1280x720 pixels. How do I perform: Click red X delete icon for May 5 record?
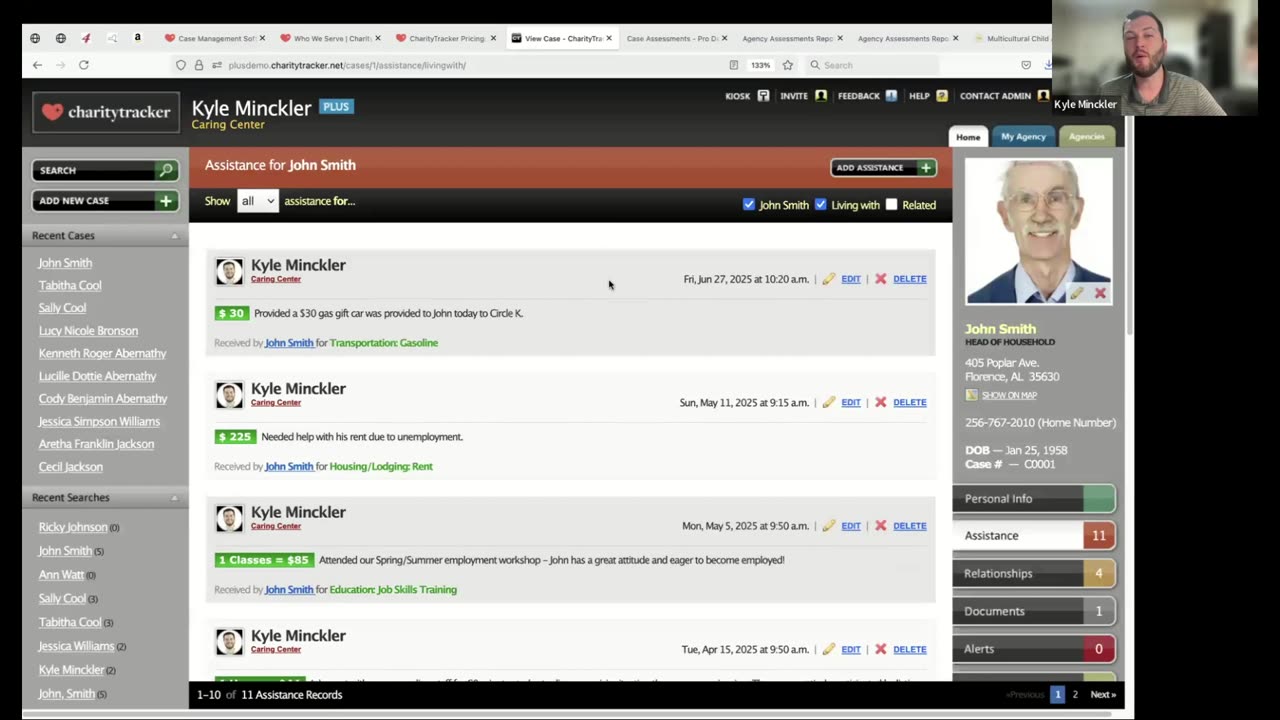point(881,526)
